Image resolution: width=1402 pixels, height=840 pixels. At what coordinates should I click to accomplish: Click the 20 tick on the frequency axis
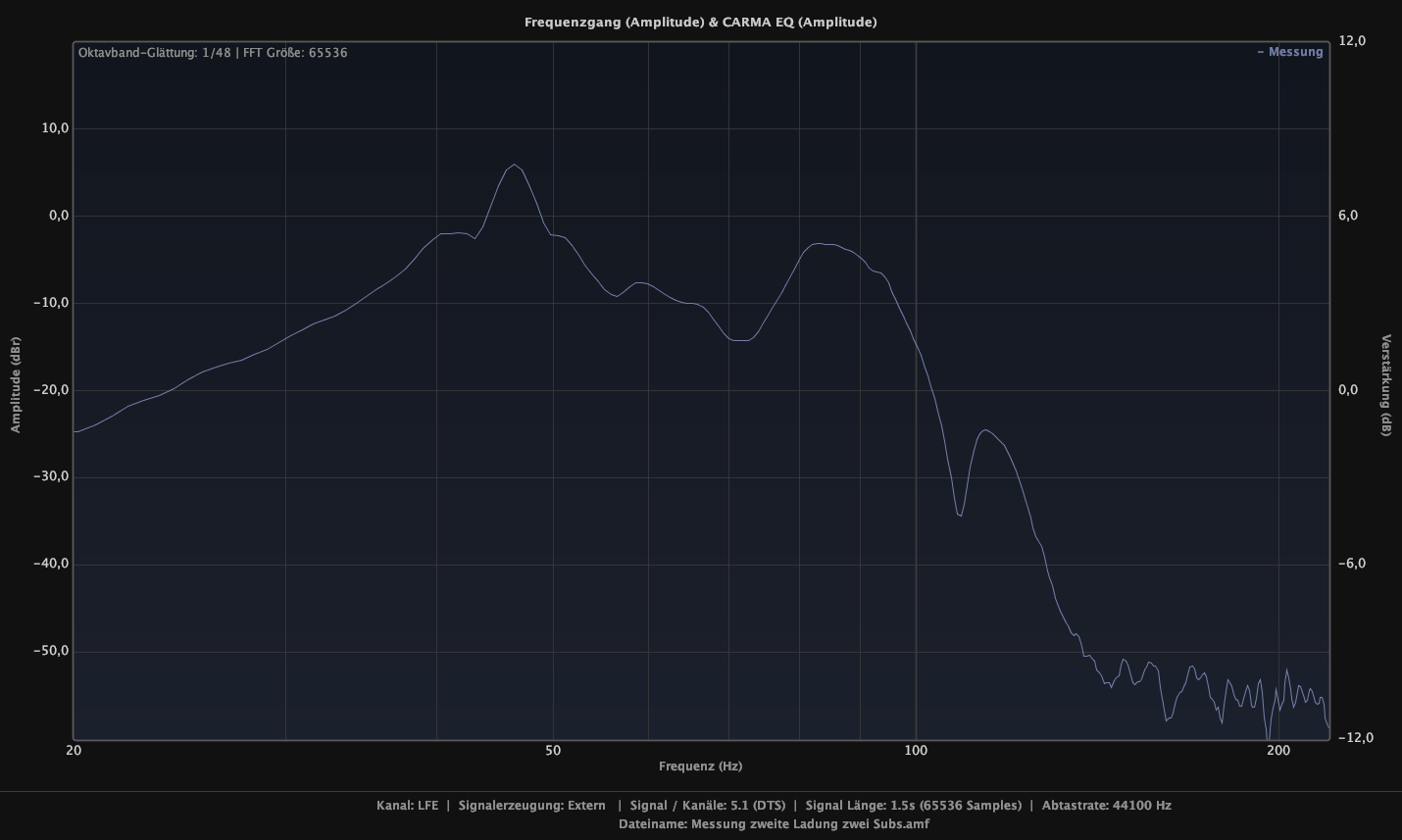pyautogui.click(x=74, y=751)
